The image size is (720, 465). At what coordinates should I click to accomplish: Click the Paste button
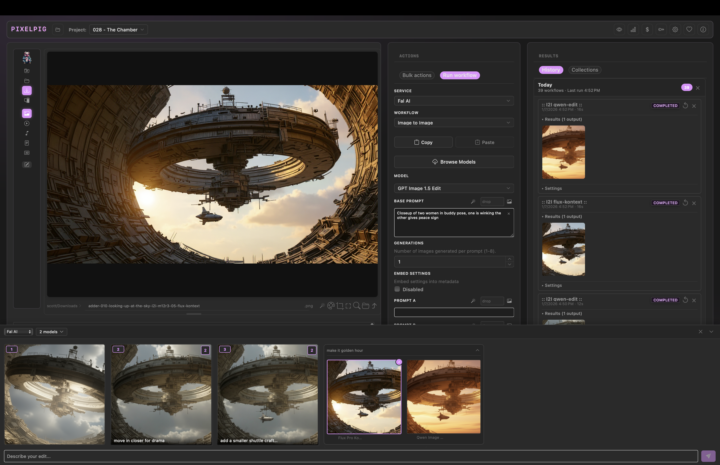coord(484,142)
